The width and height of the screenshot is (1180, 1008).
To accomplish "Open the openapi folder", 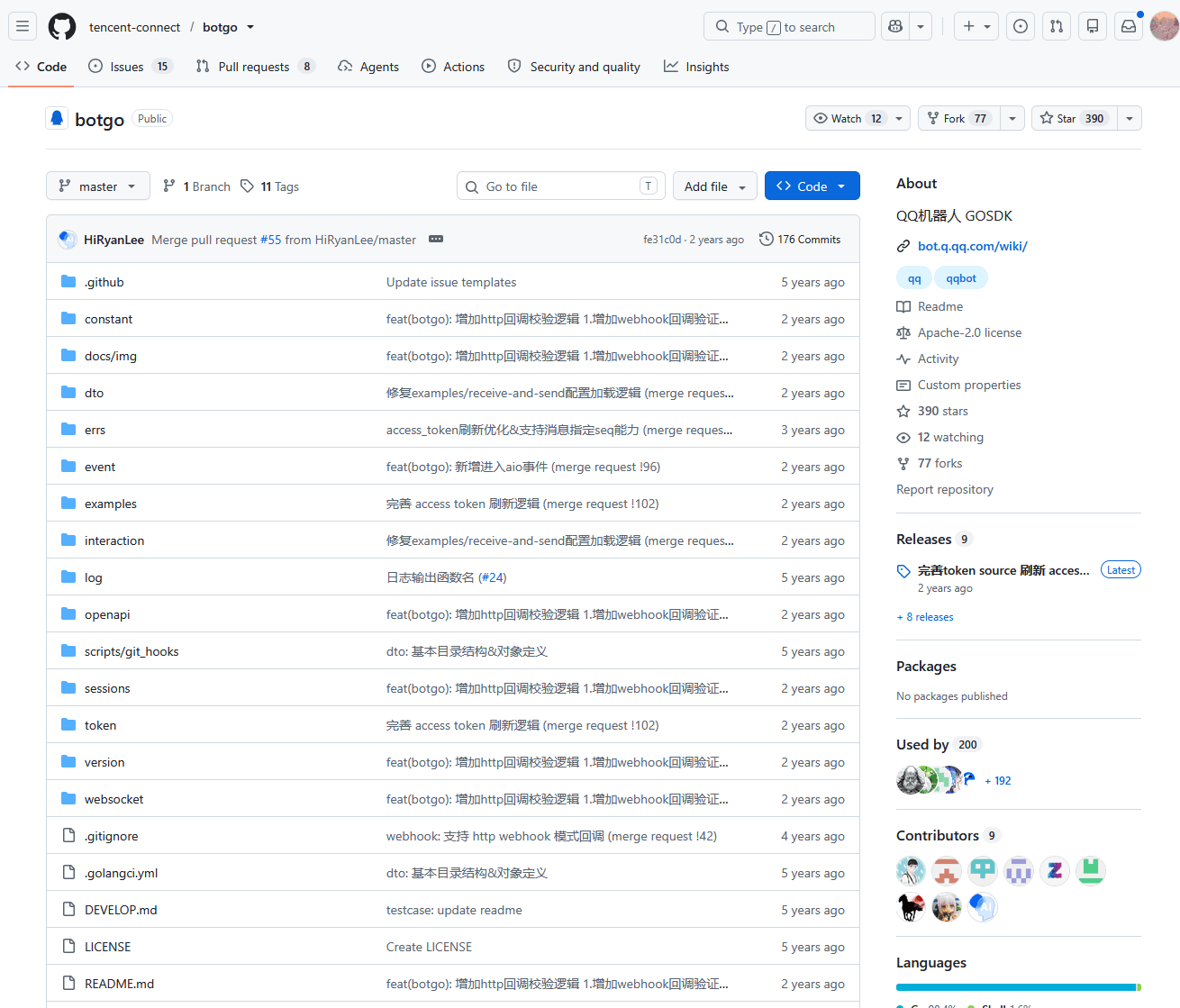I will click(x=107, y=614).
